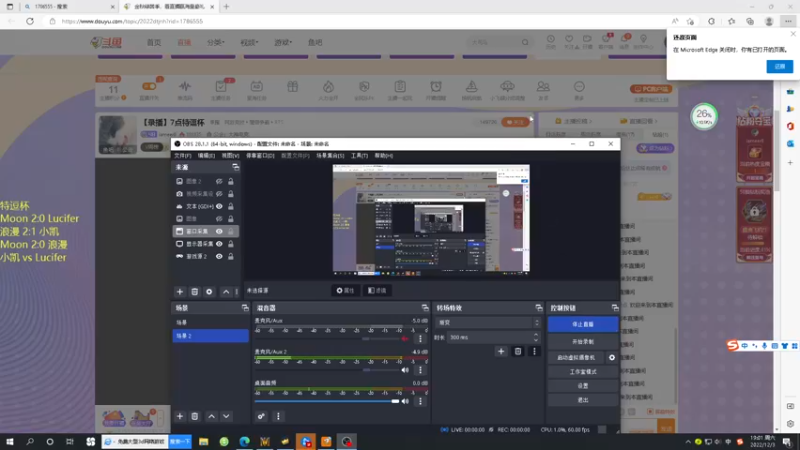
Task: Expand 视频 menu on Douyu navigation
Action: (249, 42)
